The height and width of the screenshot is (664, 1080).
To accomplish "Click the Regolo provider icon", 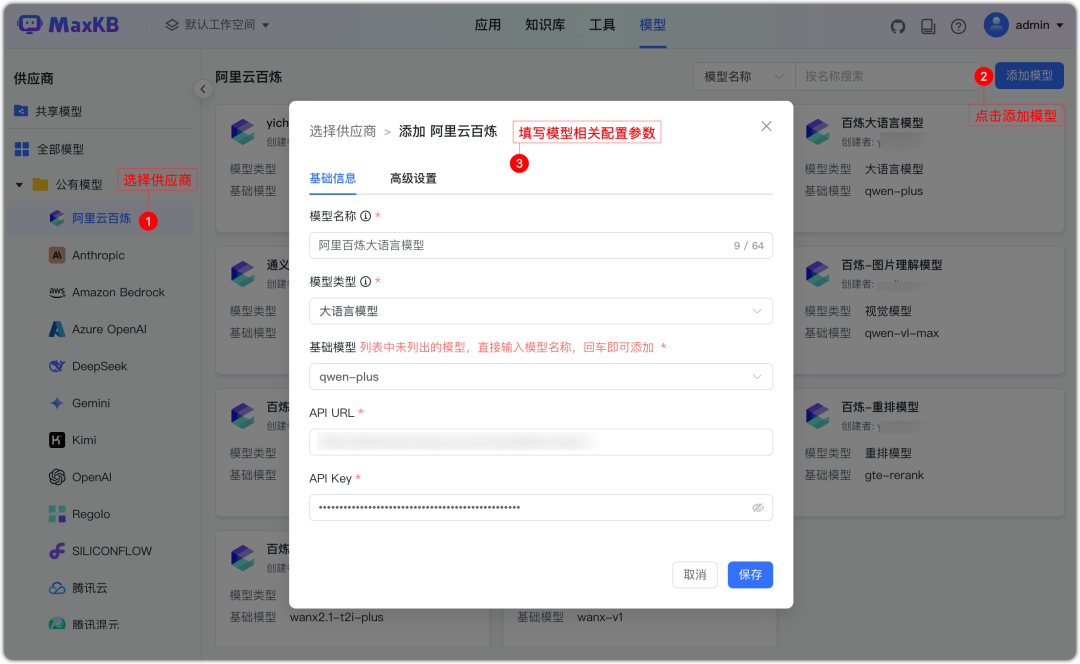I will [x=57, y=514].
